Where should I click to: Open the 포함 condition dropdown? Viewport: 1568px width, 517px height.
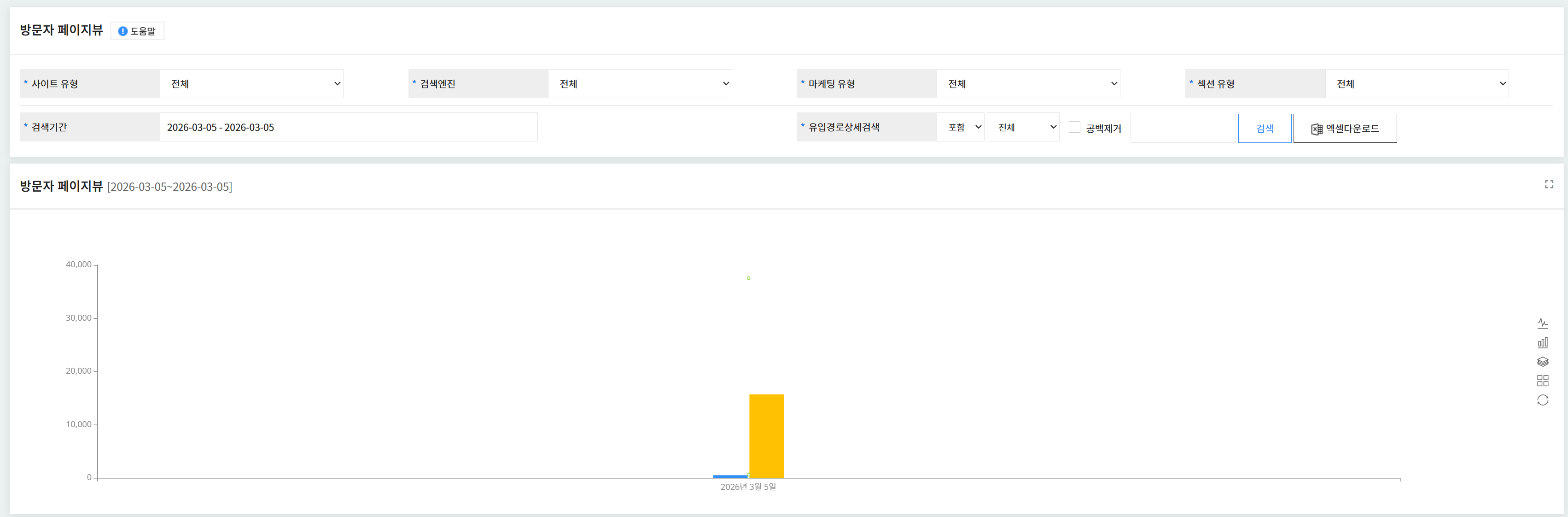961,127
